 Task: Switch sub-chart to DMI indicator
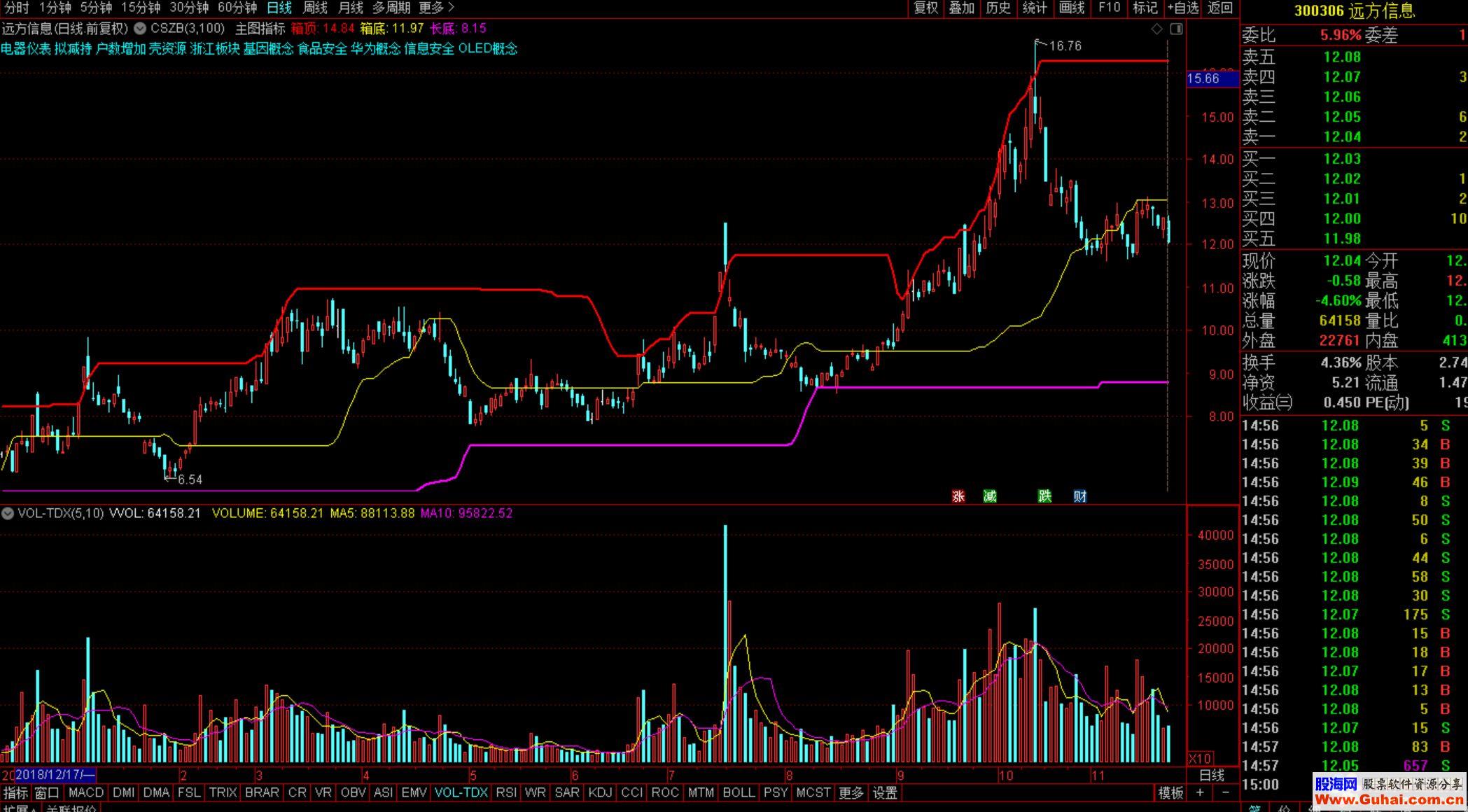pos(124,792)
